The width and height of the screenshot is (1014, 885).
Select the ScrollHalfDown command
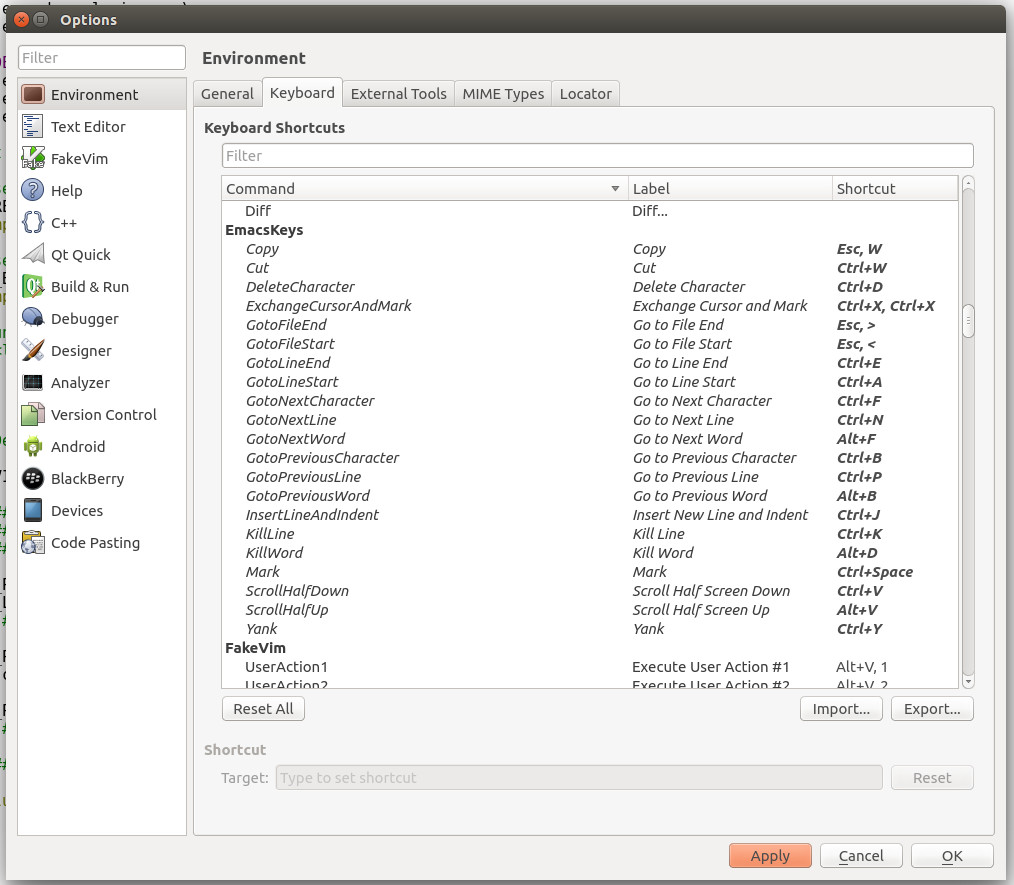[x=590, y=591]
